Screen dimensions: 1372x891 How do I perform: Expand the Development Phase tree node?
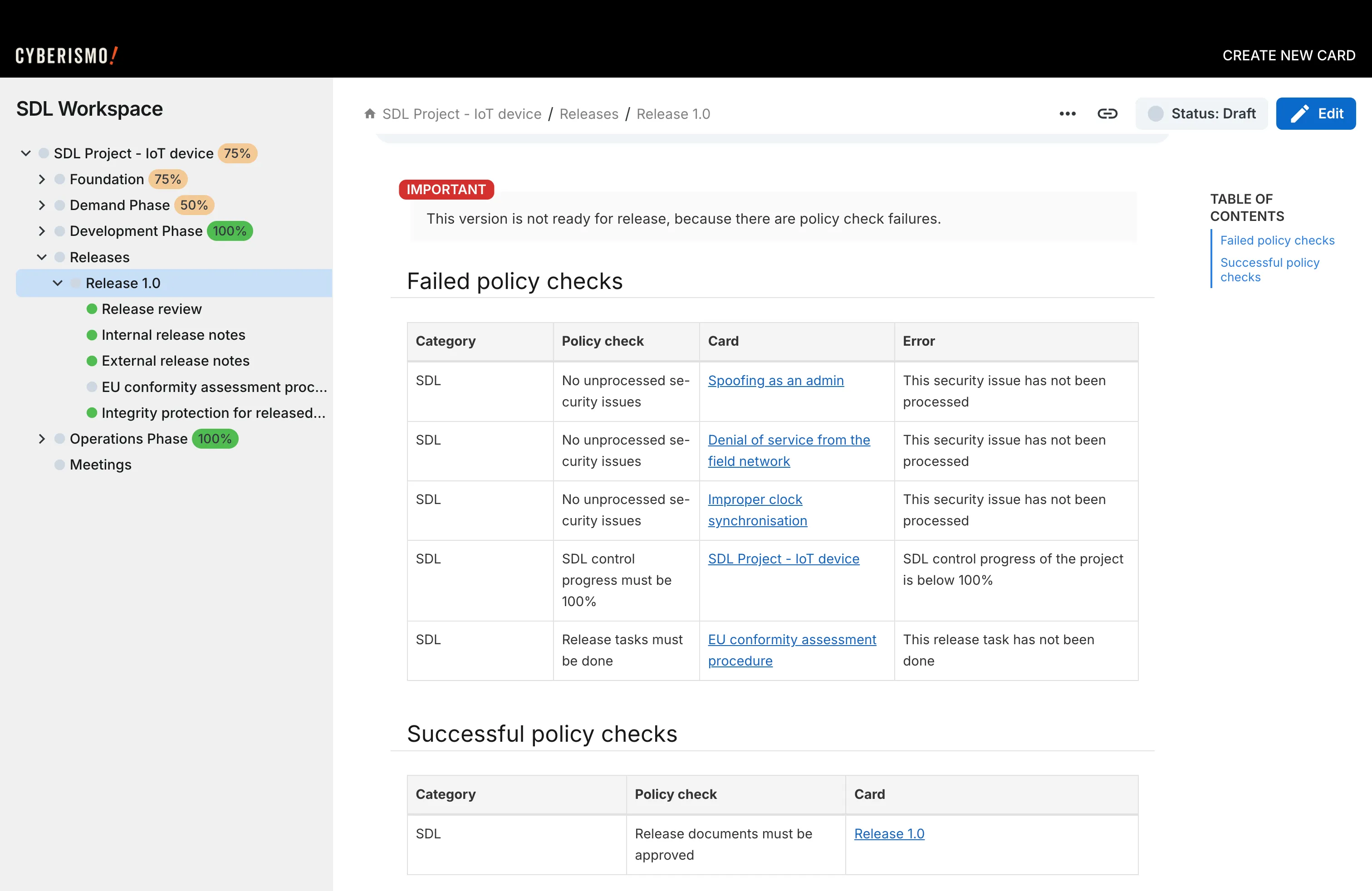(x=41, y=231)
